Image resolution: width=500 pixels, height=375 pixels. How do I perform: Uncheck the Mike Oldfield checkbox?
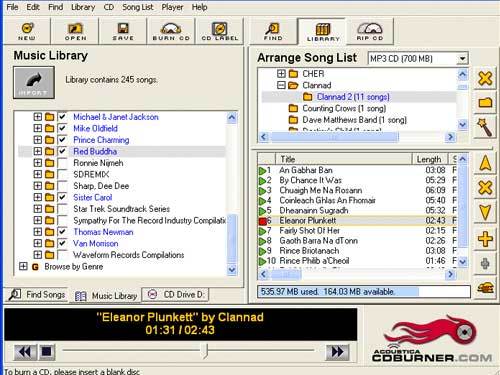tap(62, 128)
